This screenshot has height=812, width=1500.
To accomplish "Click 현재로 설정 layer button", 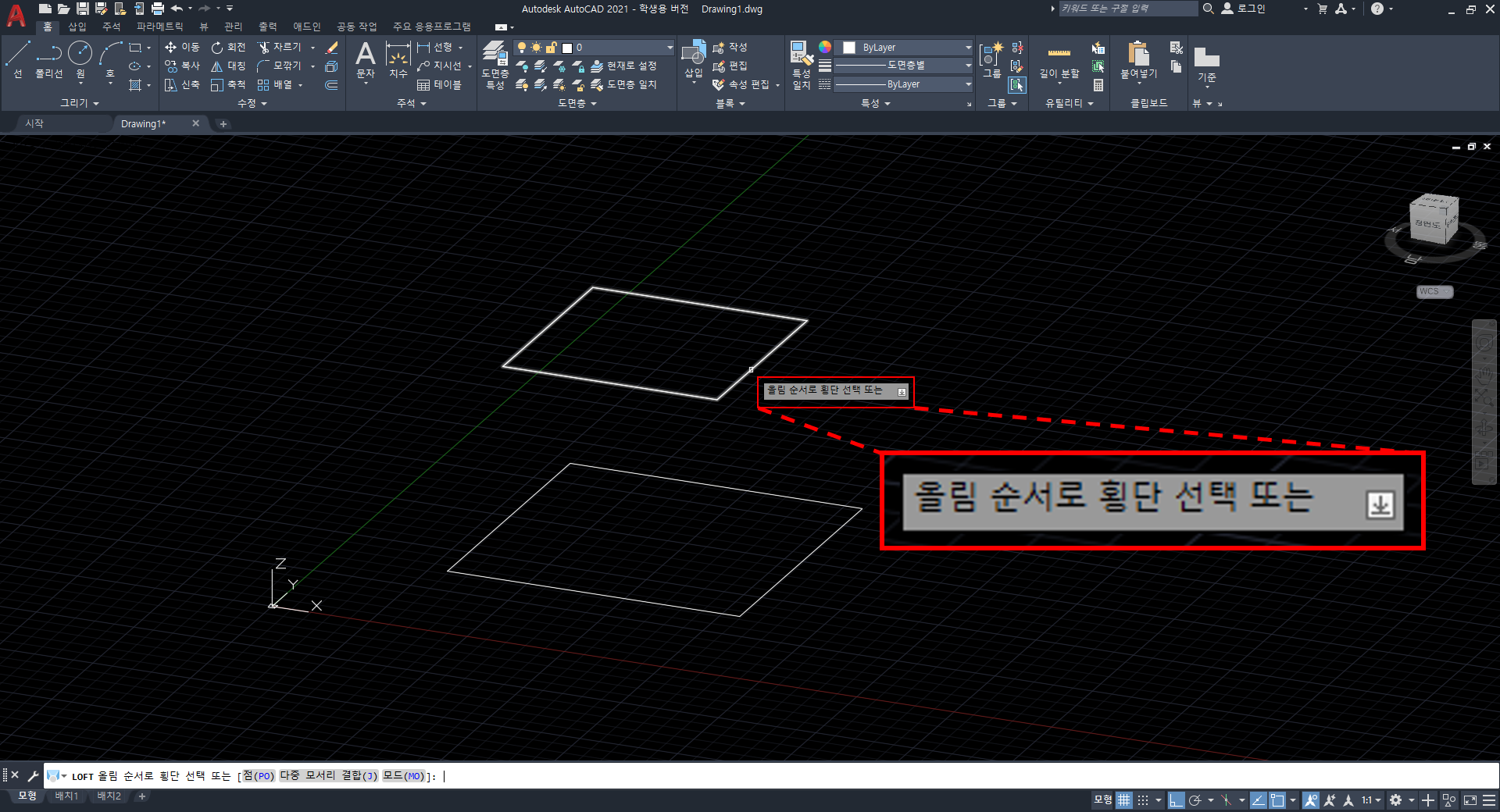I will click(x=623, y=66).
